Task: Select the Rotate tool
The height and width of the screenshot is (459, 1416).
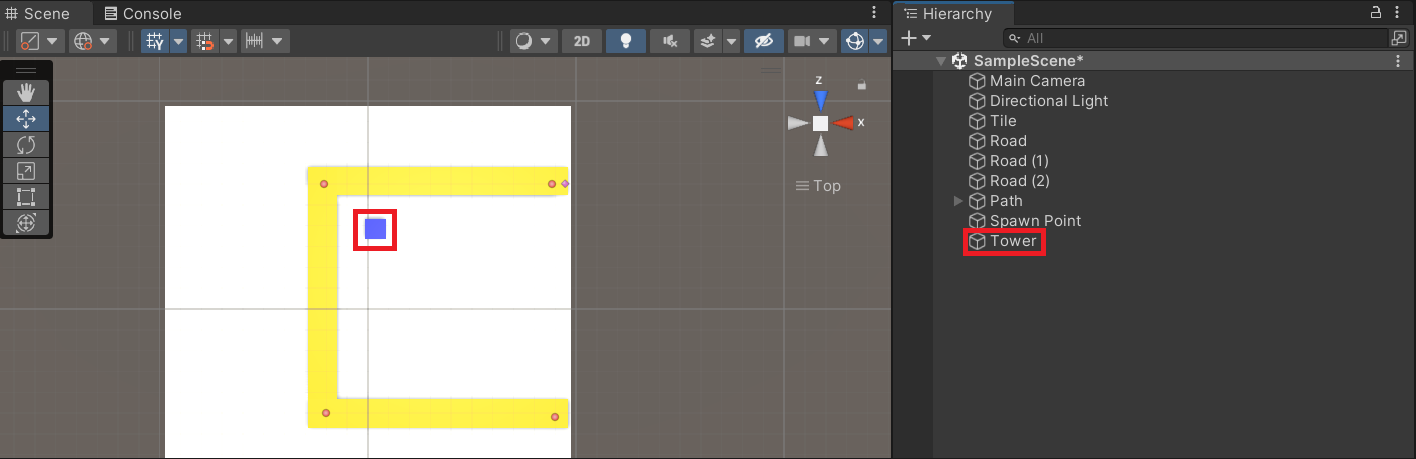Action: click(x=26, y=145)
